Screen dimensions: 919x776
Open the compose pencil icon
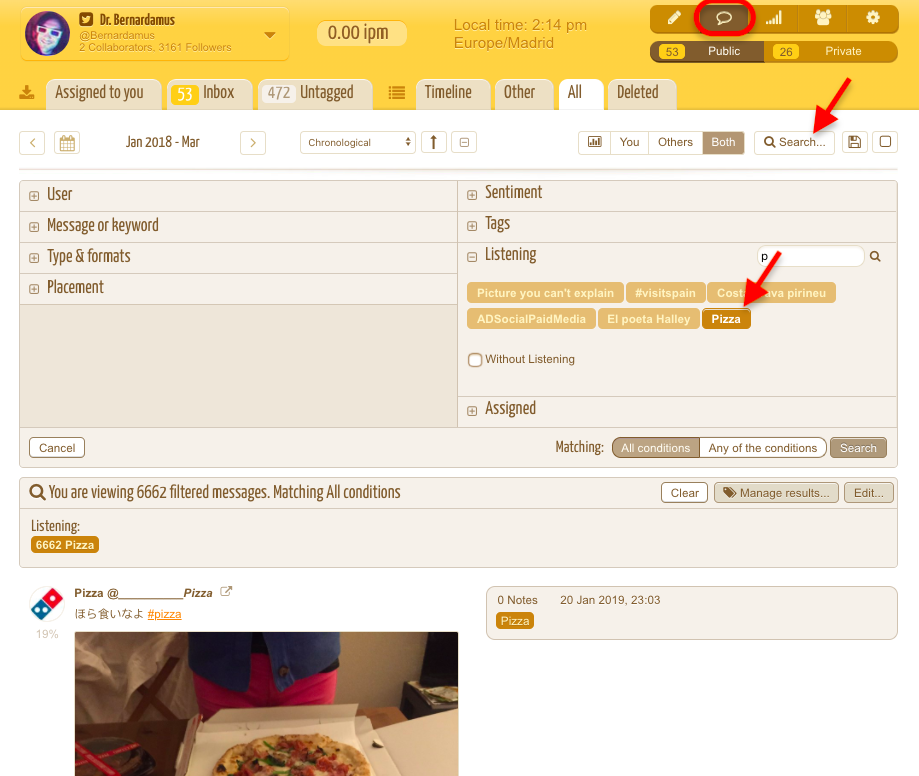click(674, 18)
